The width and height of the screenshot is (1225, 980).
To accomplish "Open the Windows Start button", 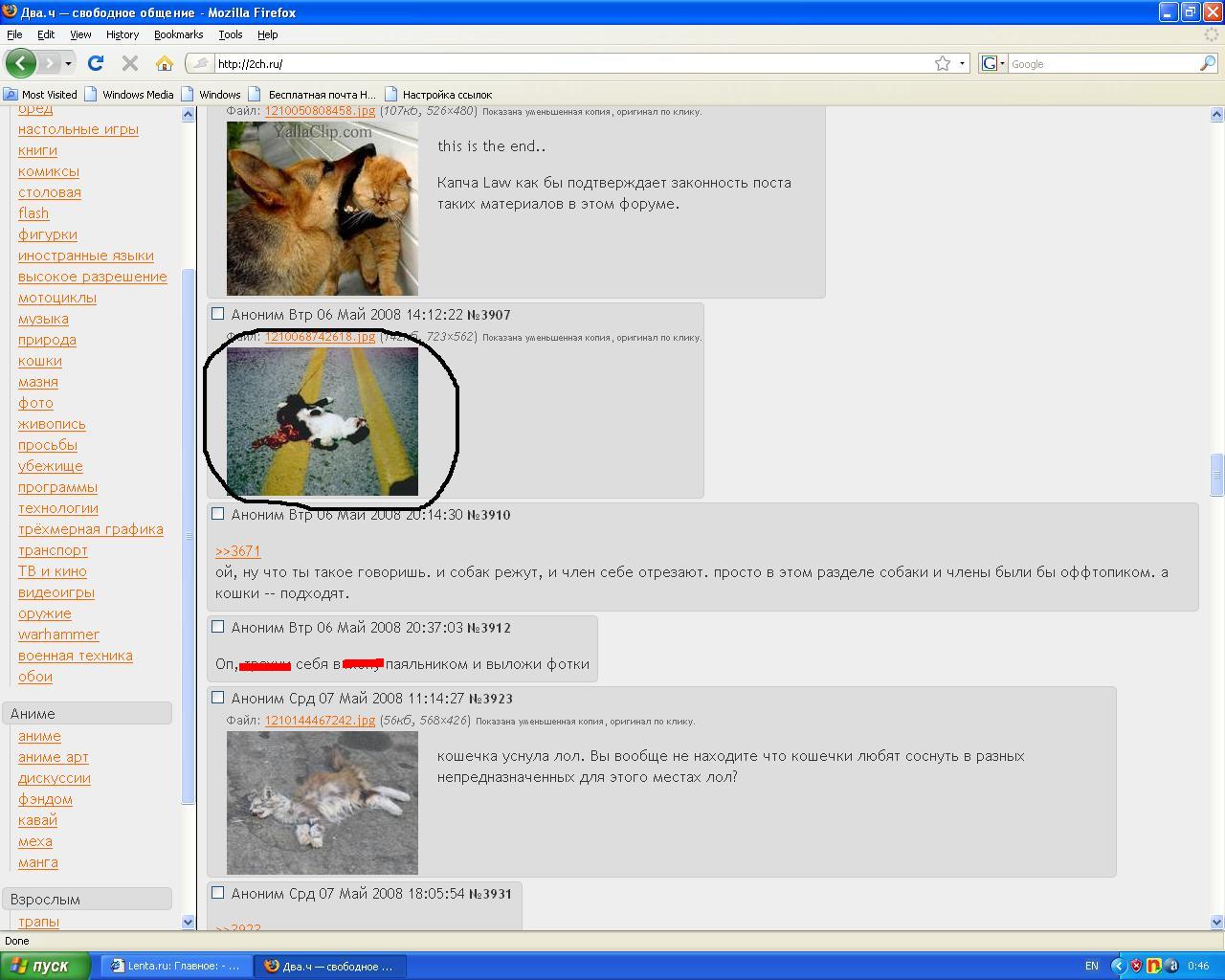I will 45,966.
